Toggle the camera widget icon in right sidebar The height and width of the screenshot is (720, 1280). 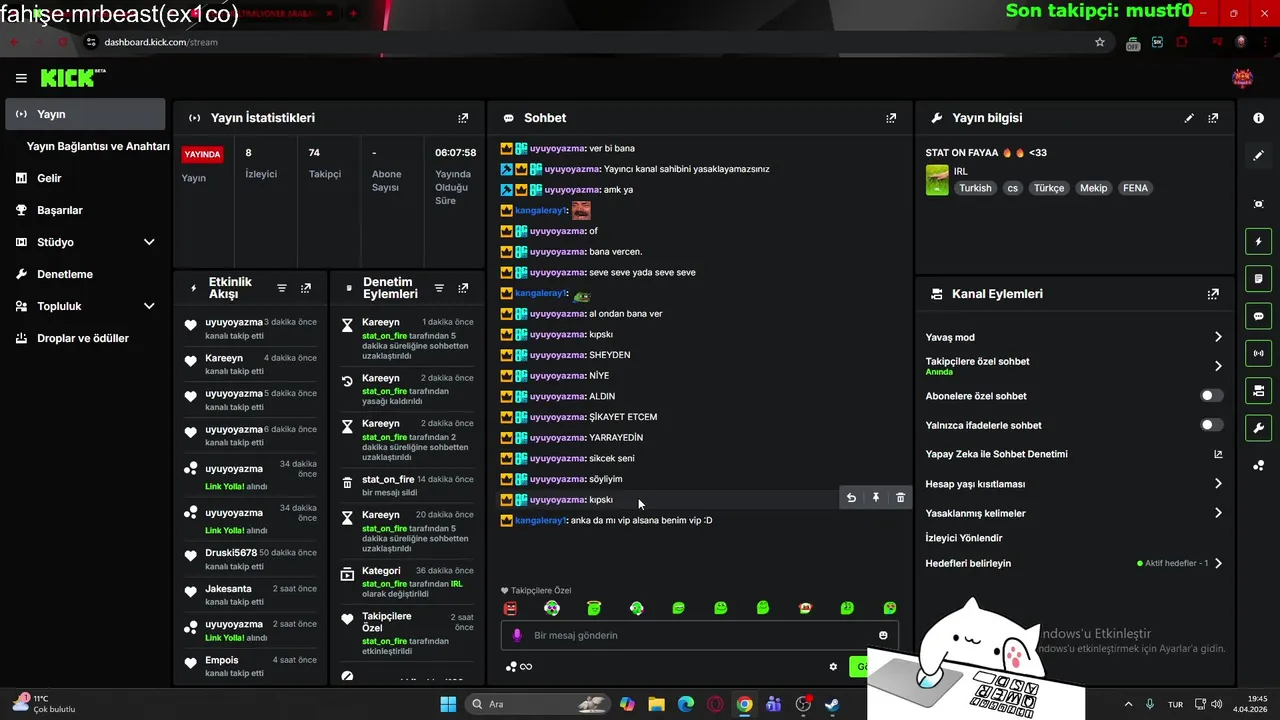1259,390
